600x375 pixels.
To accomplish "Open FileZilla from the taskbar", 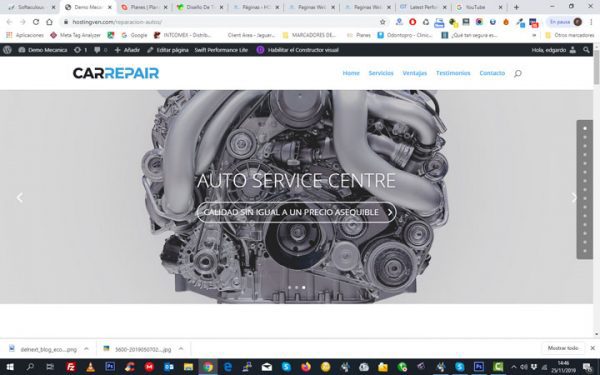I will [70, 367].
